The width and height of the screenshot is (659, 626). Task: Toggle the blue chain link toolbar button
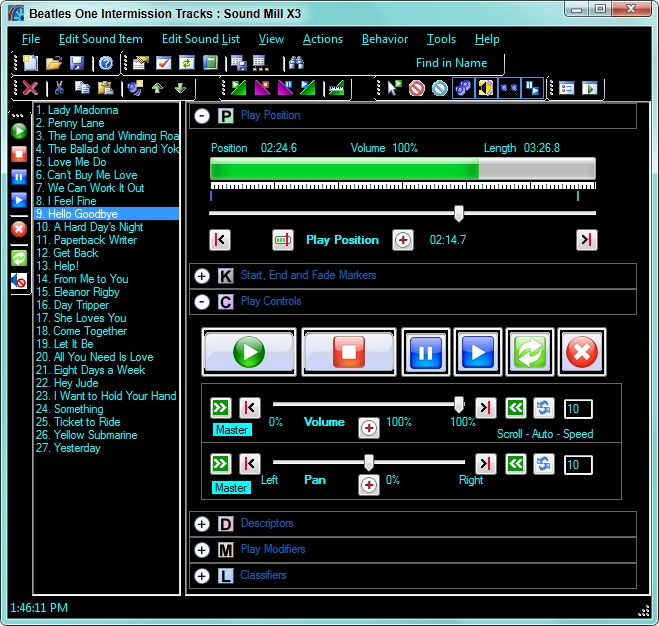tap(463, 88)
